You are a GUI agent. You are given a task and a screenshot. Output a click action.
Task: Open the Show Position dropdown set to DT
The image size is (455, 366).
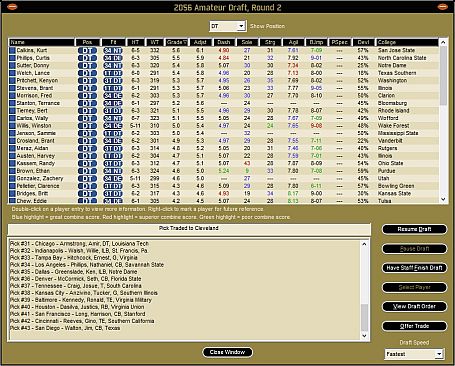(x=228, y=26)
